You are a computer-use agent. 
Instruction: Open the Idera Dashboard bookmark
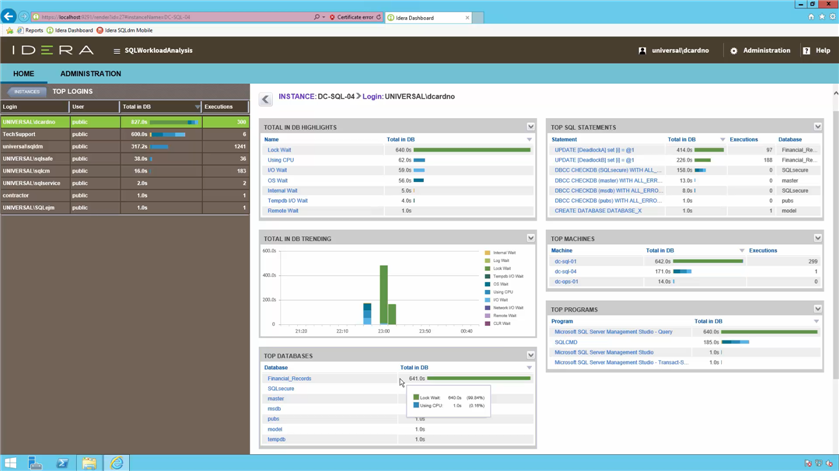[x=70, y=31]
